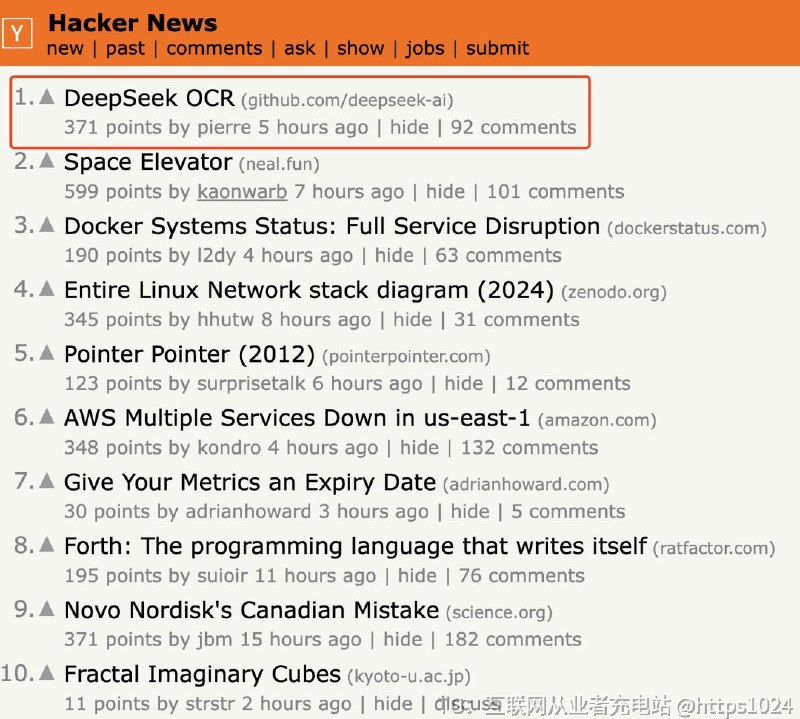Screen dimensions: 800x719
Task: Upvote the Forth programming language story
Action: pos(46,545)
